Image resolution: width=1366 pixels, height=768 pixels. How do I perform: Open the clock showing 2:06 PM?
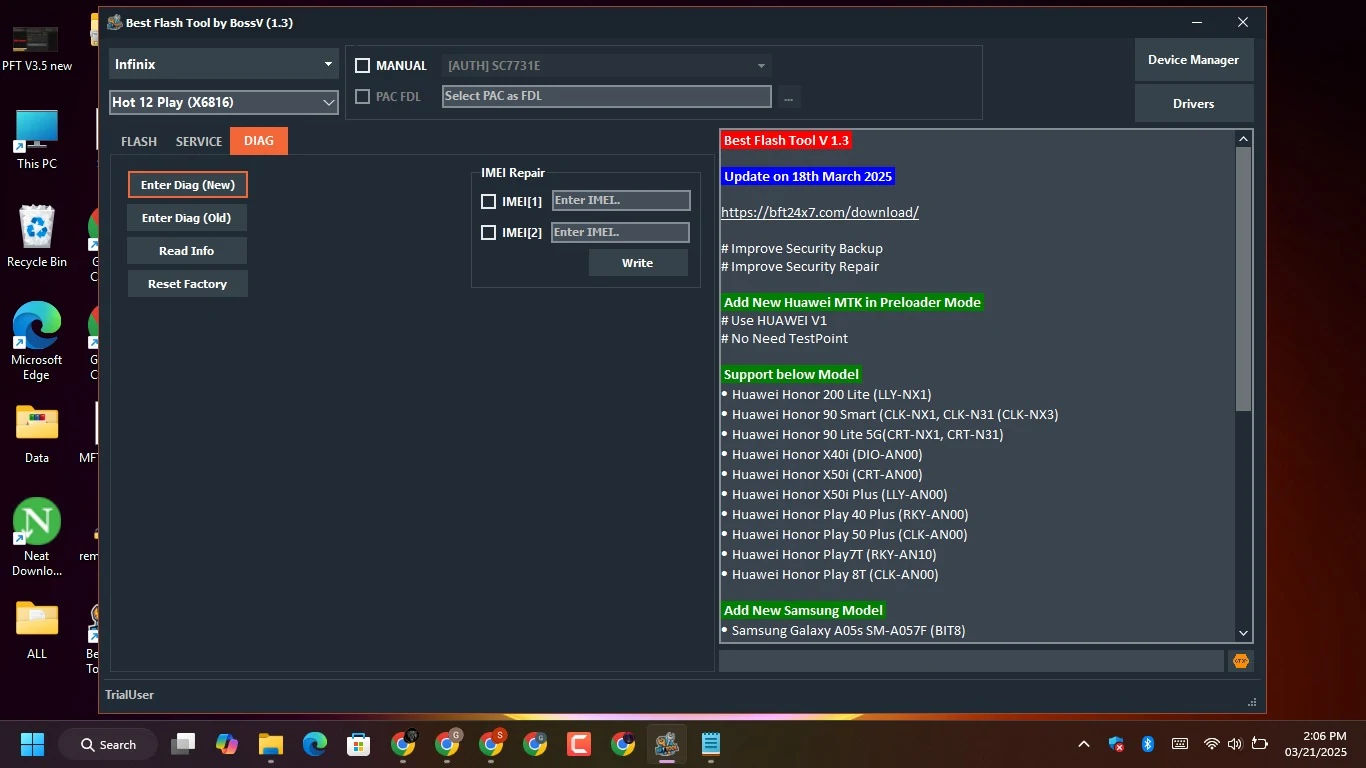click(1316, 744)
